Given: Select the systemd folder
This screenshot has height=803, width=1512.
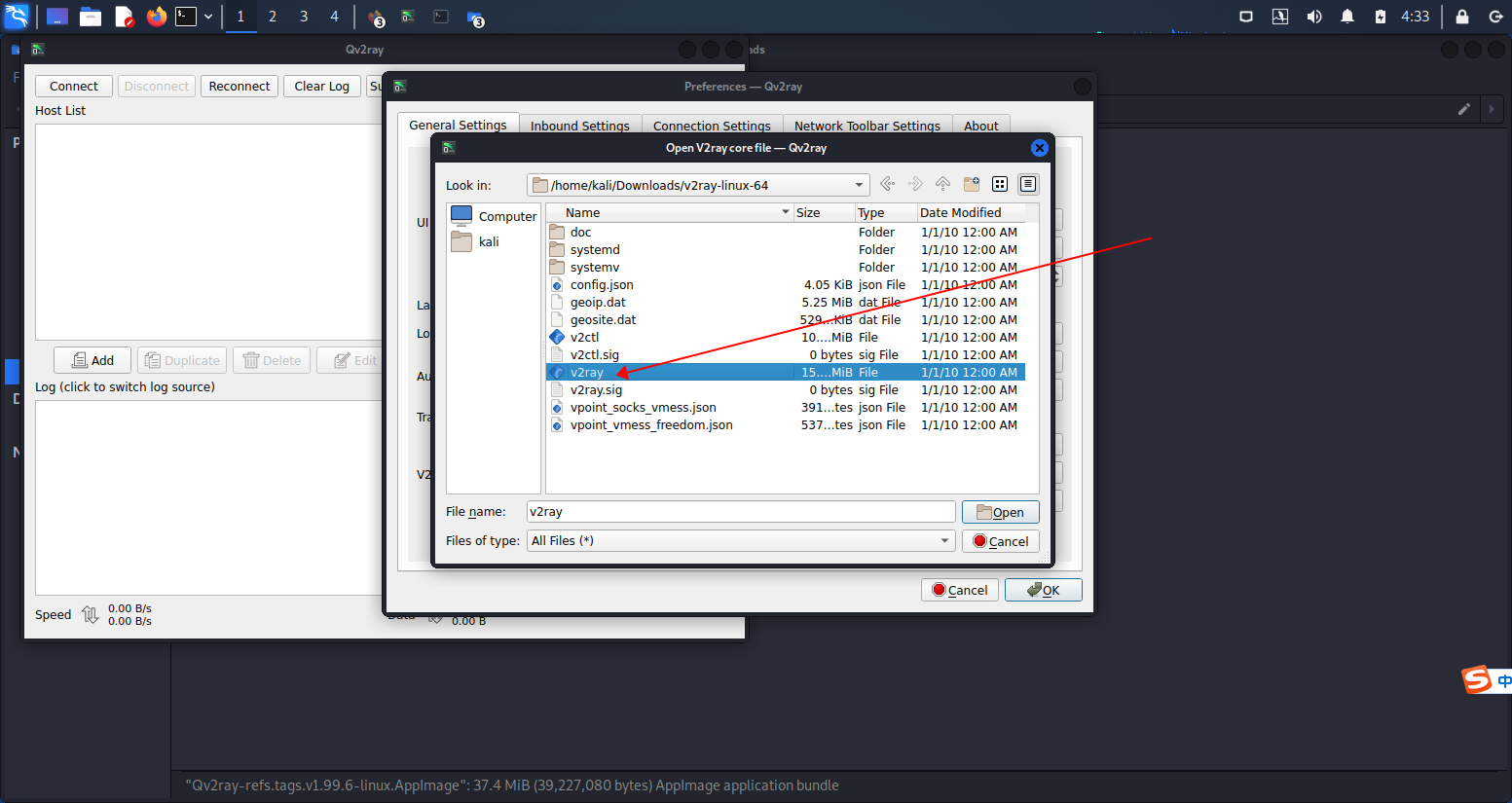Looking at the screenshot, I should (595, 249).
